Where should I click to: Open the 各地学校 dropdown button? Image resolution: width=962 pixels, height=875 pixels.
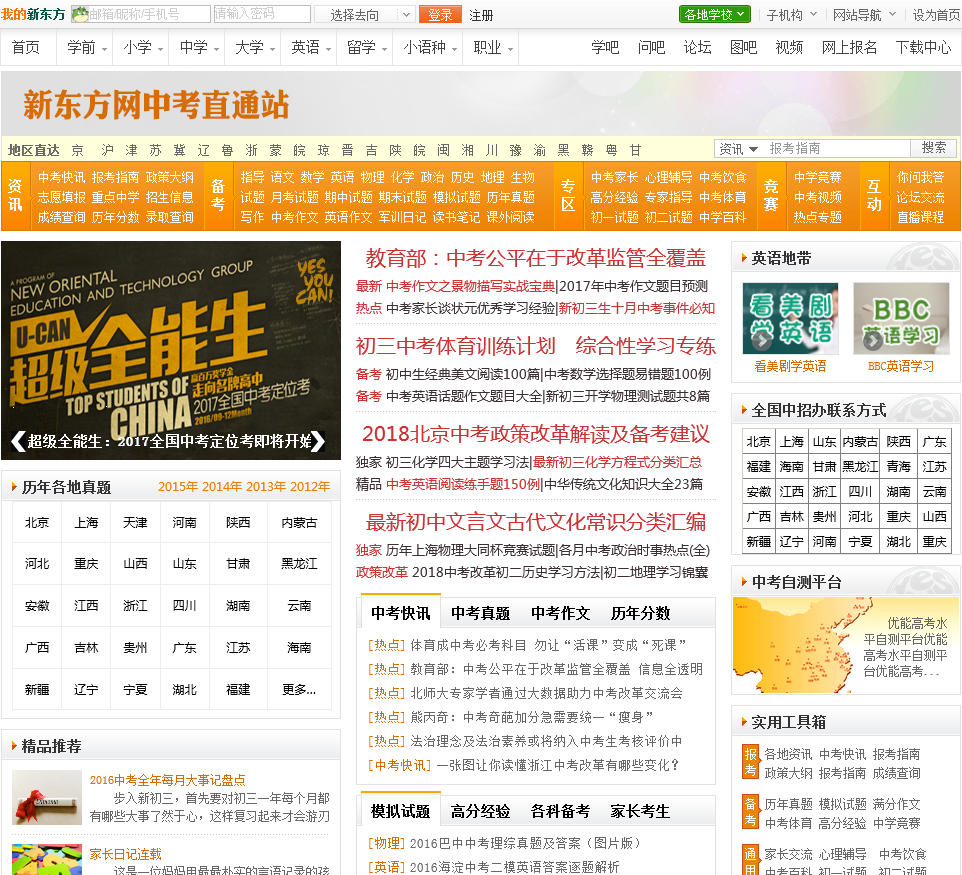click(715, 14)
